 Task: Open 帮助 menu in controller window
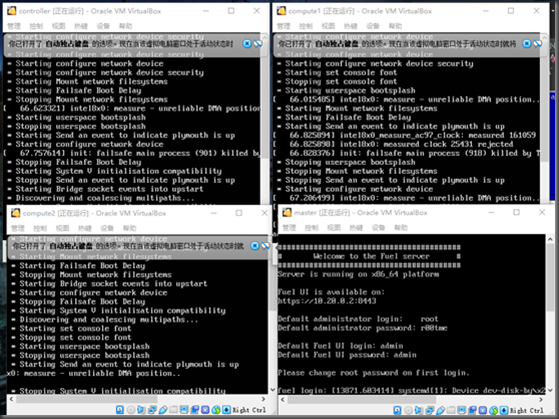click(125, 26)
